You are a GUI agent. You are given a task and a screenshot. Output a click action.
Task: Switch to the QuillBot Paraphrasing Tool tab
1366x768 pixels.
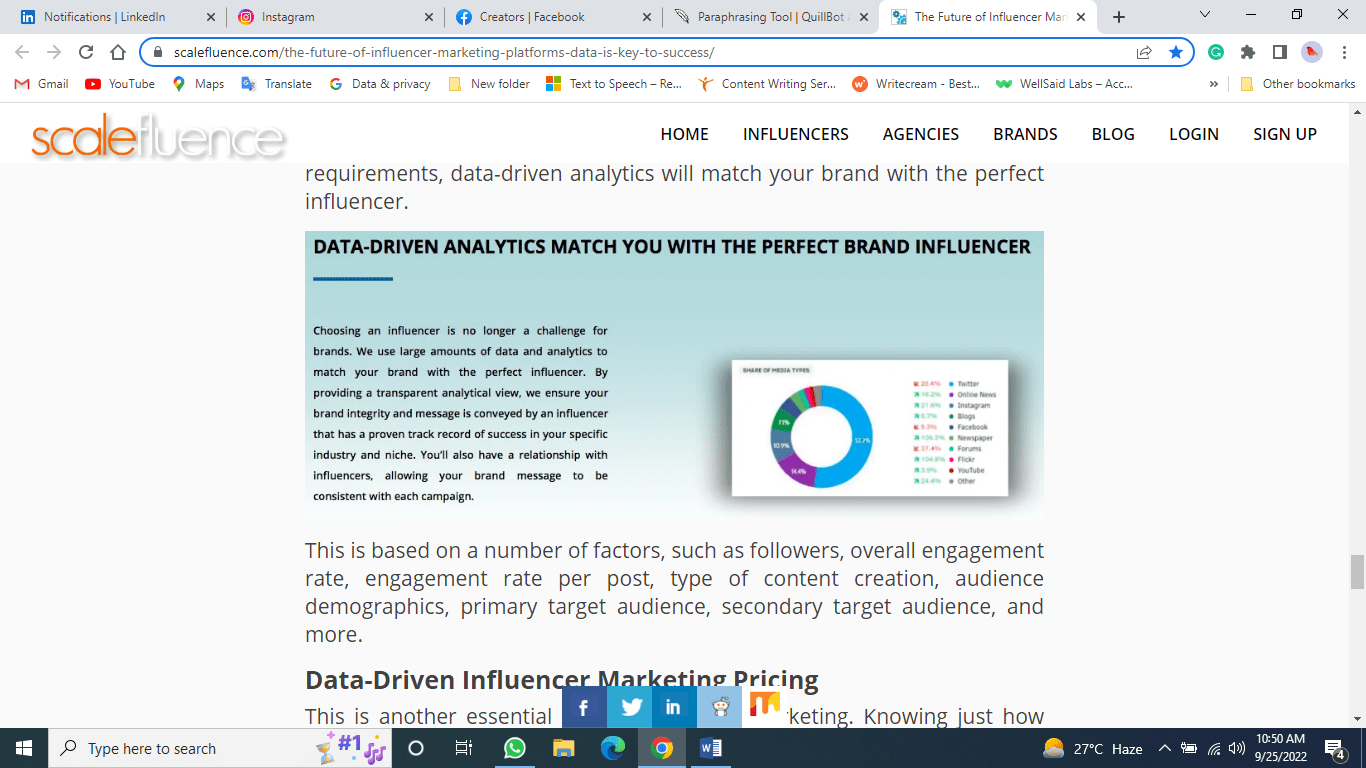[771, 17]
